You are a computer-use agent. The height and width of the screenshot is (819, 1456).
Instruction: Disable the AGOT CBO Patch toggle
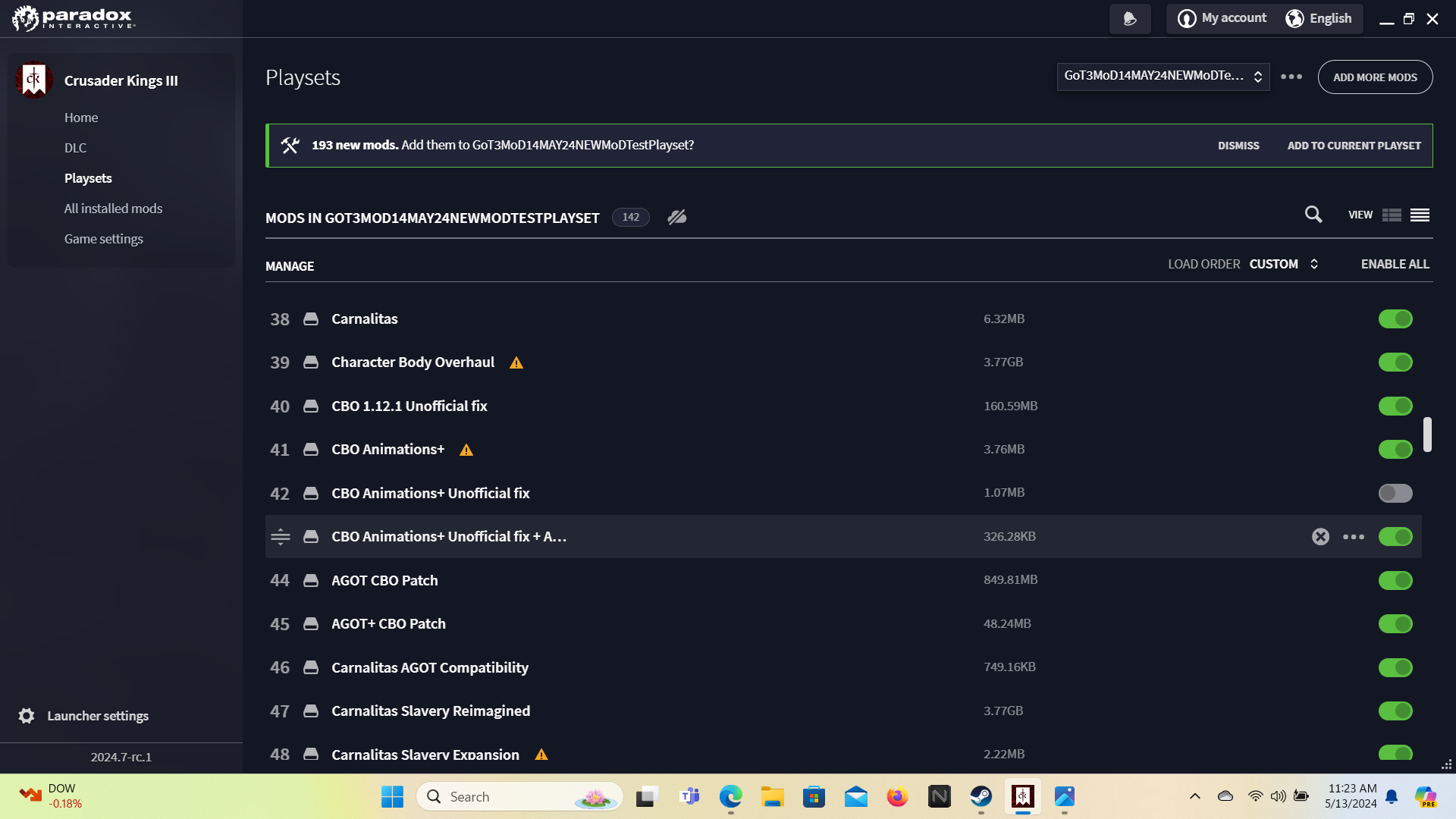click(x=1395, y=581)
